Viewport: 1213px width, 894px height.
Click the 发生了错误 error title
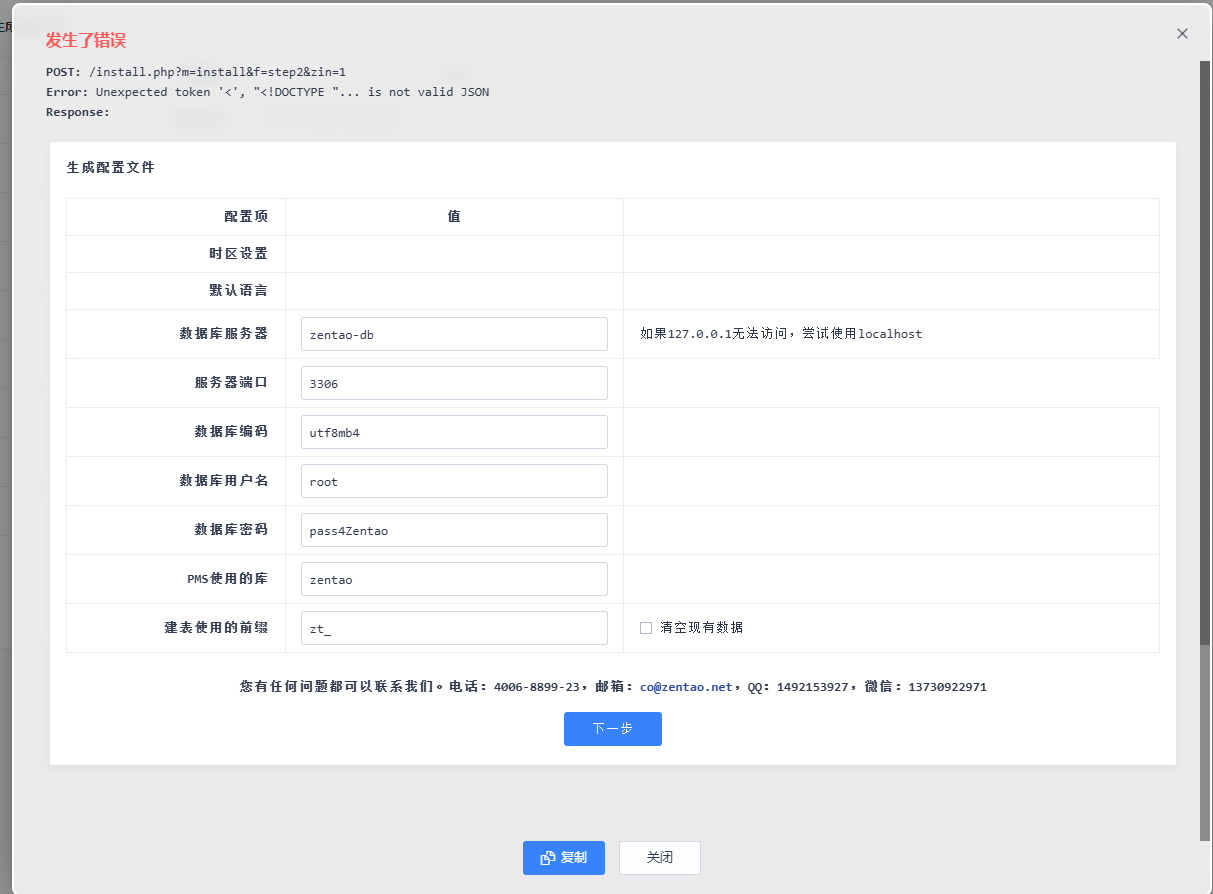click(x=86, y=40)
